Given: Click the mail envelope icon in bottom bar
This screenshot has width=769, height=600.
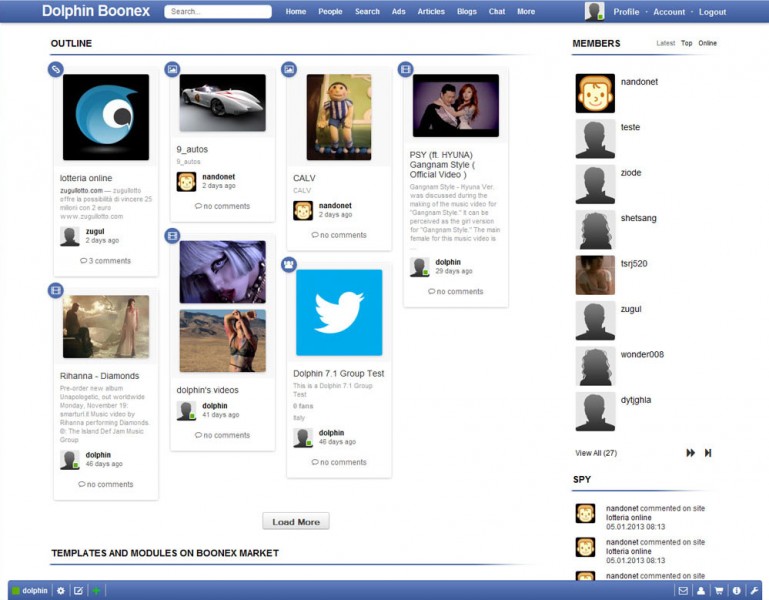Looking at the screenshot, I should [x=683, y=591].
